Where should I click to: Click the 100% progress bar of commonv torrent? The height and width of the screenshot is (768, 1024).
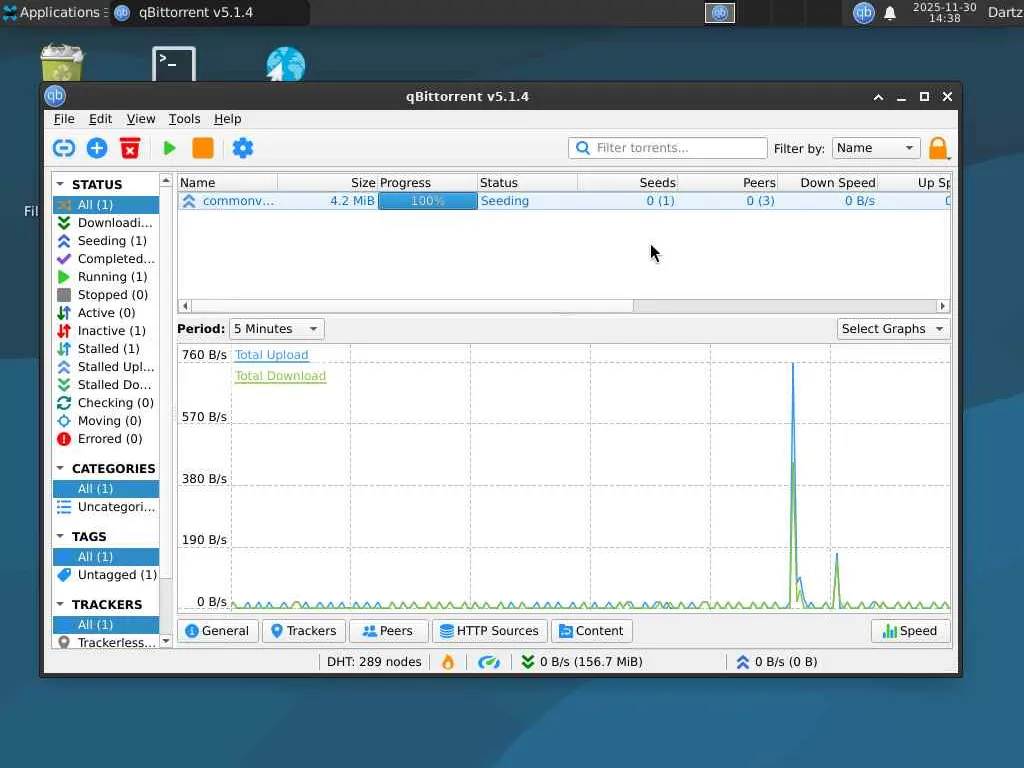[x=428, y=201]
